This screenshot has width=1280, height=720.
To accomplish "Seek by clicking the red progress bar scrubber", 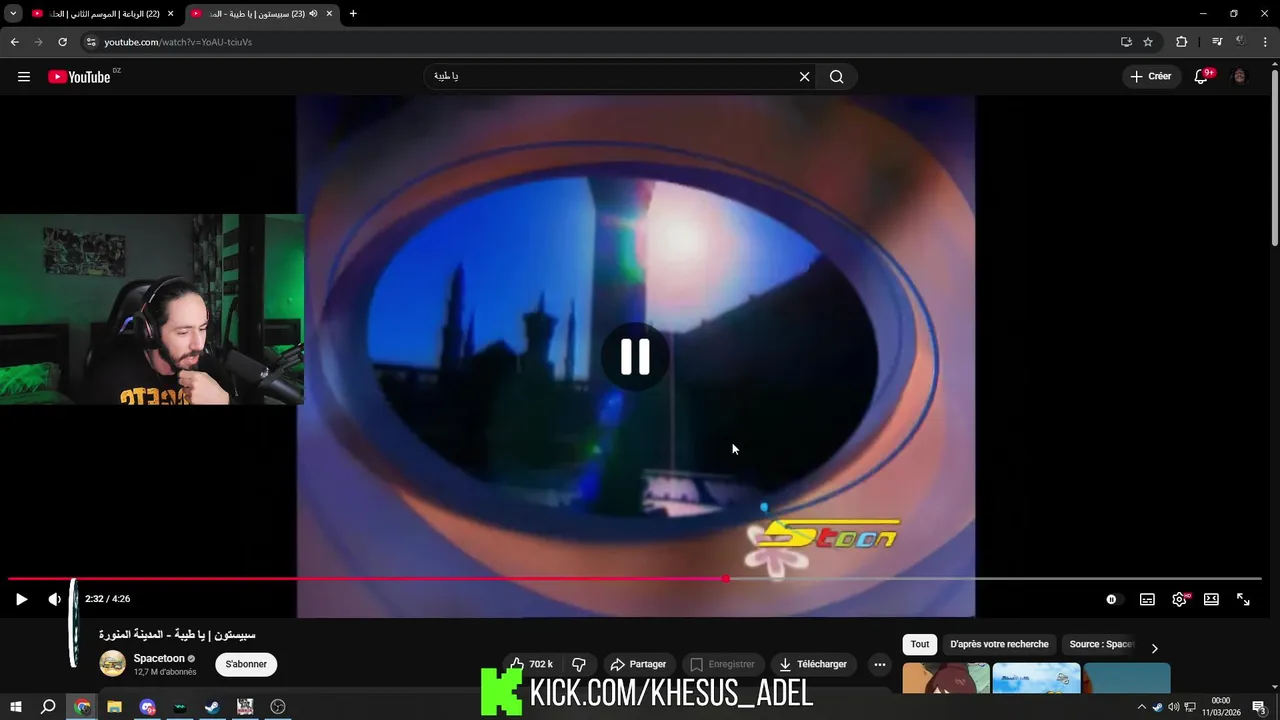I will (726, 579).
